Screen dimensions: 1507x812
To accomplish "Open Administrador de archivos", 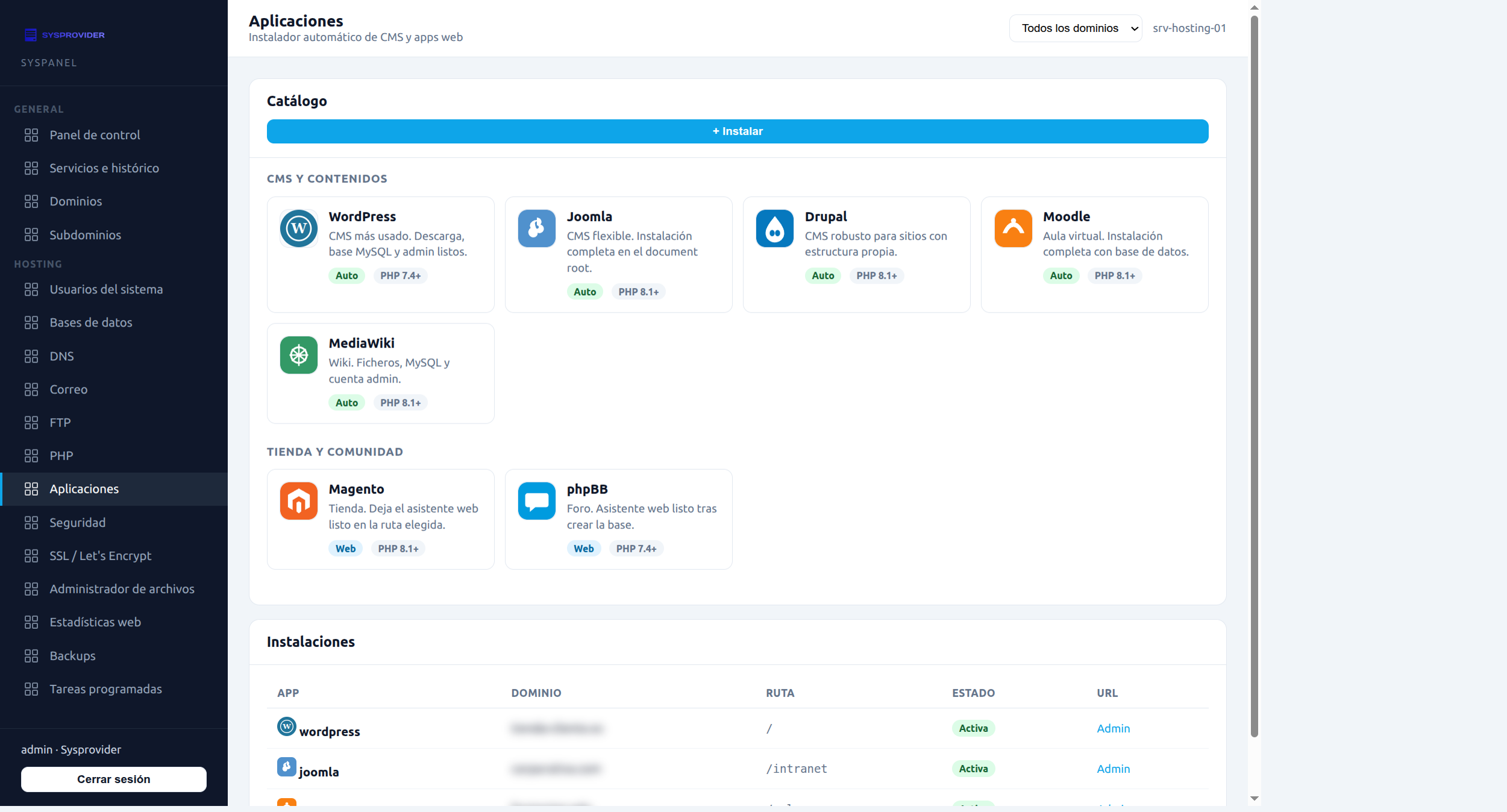I will point(114,589).
